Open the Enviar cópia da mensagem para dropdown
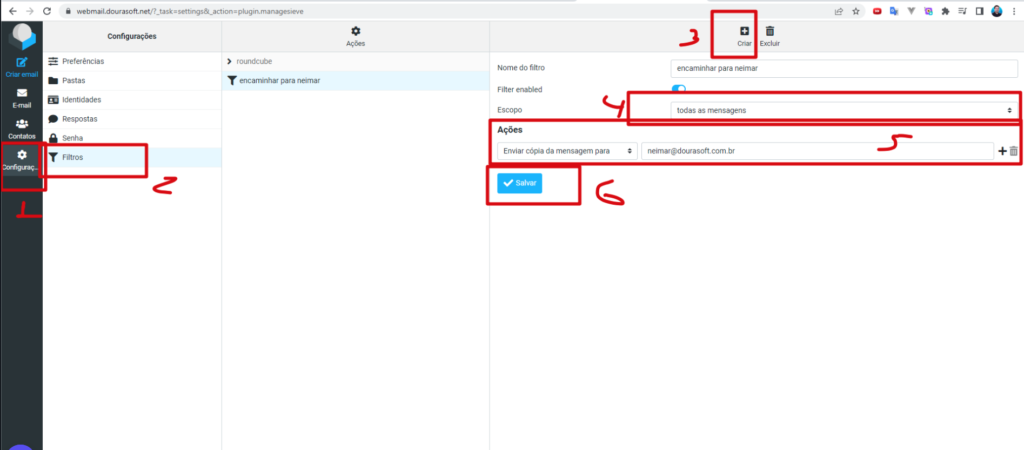 point(567,151)
